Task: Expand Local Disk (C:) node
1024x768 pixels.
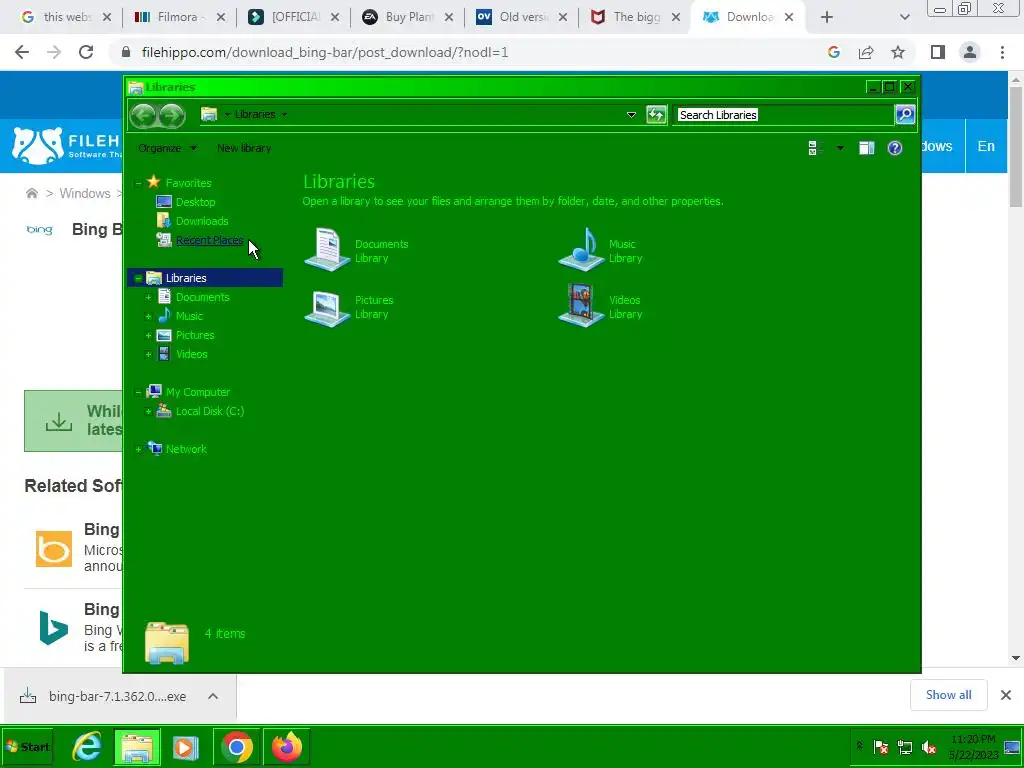Action: 148,411
